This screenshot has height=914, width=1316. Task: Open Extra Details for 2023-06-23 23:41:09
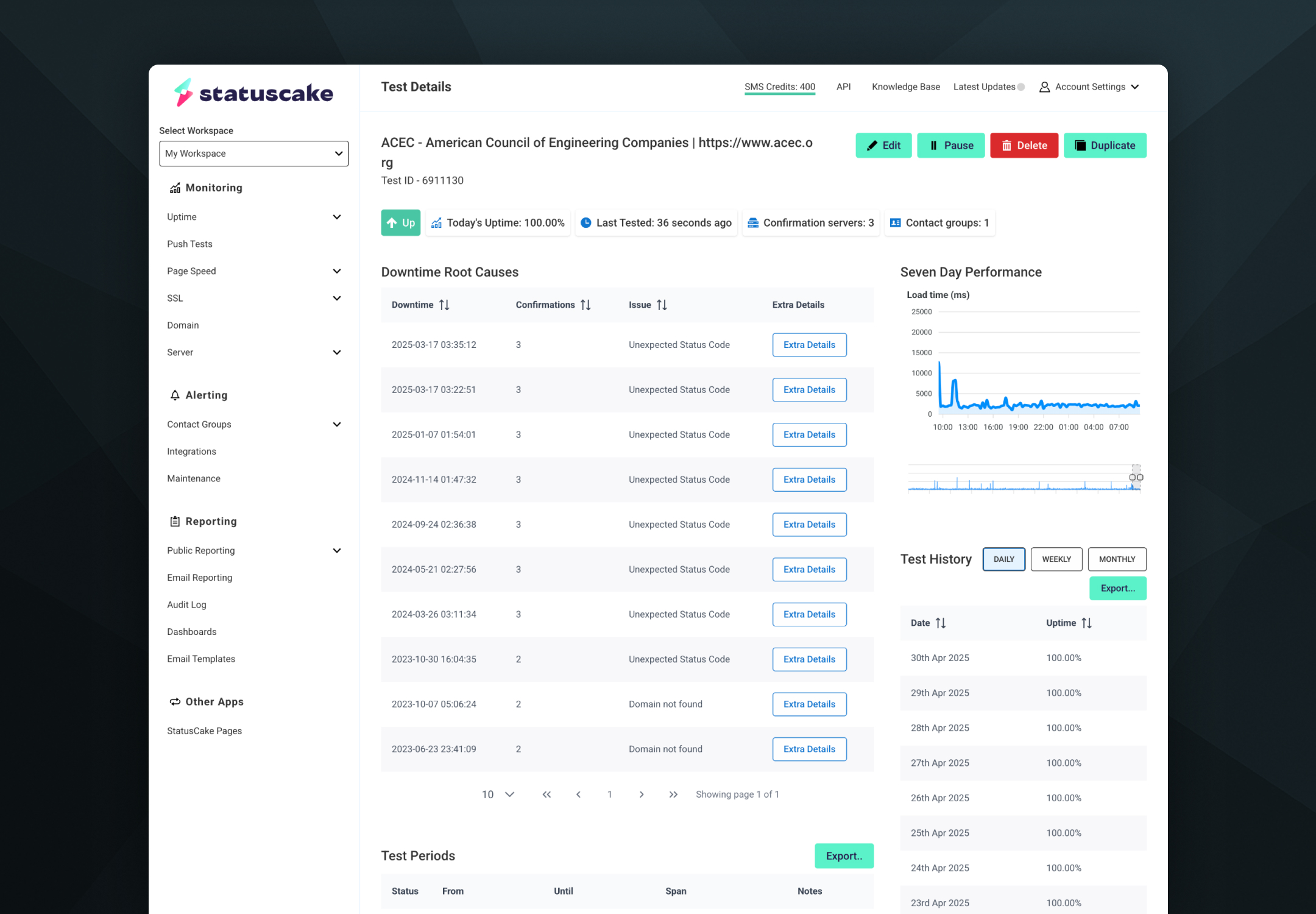(x=809, y=749)
